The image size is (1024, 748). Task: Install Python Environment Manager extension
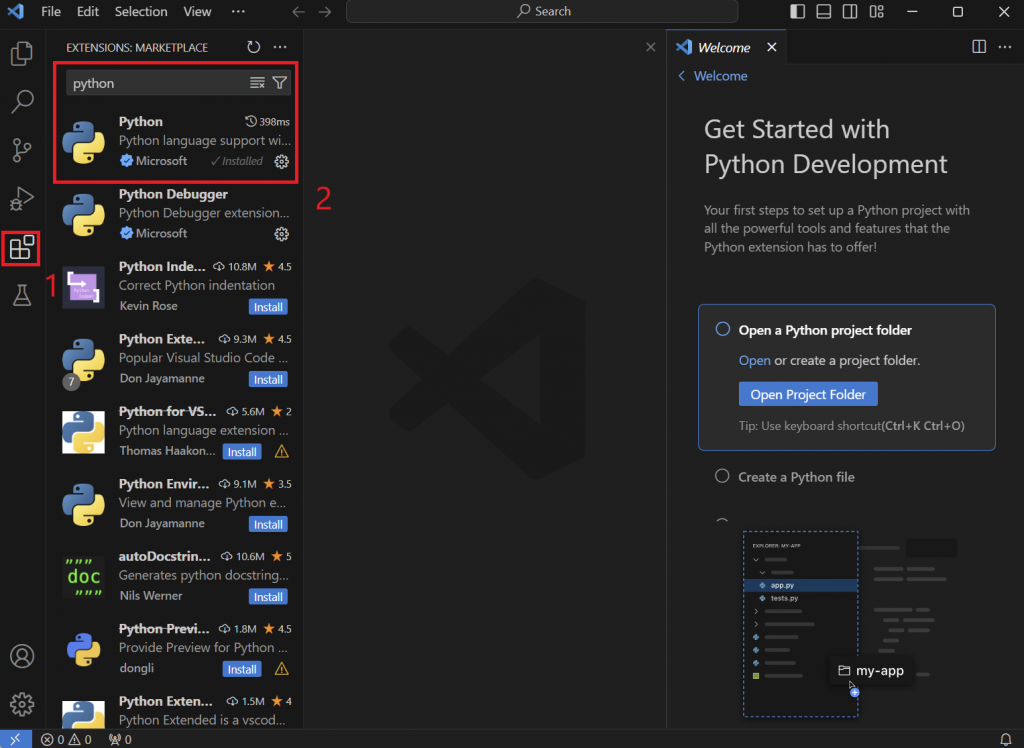click(268, 525)
